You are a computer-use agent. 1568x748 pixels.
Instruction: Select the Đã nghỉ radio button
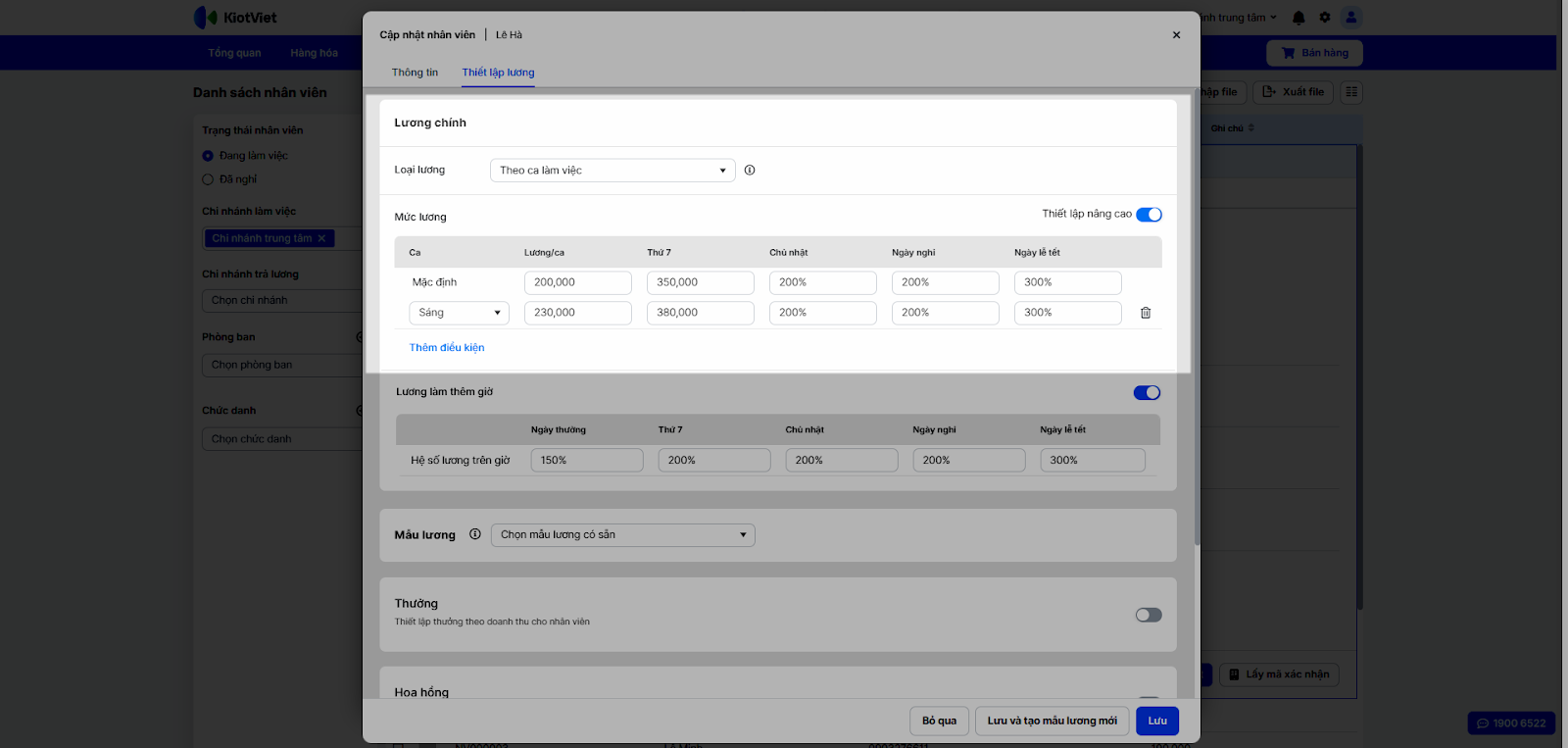tap(208, 179)
